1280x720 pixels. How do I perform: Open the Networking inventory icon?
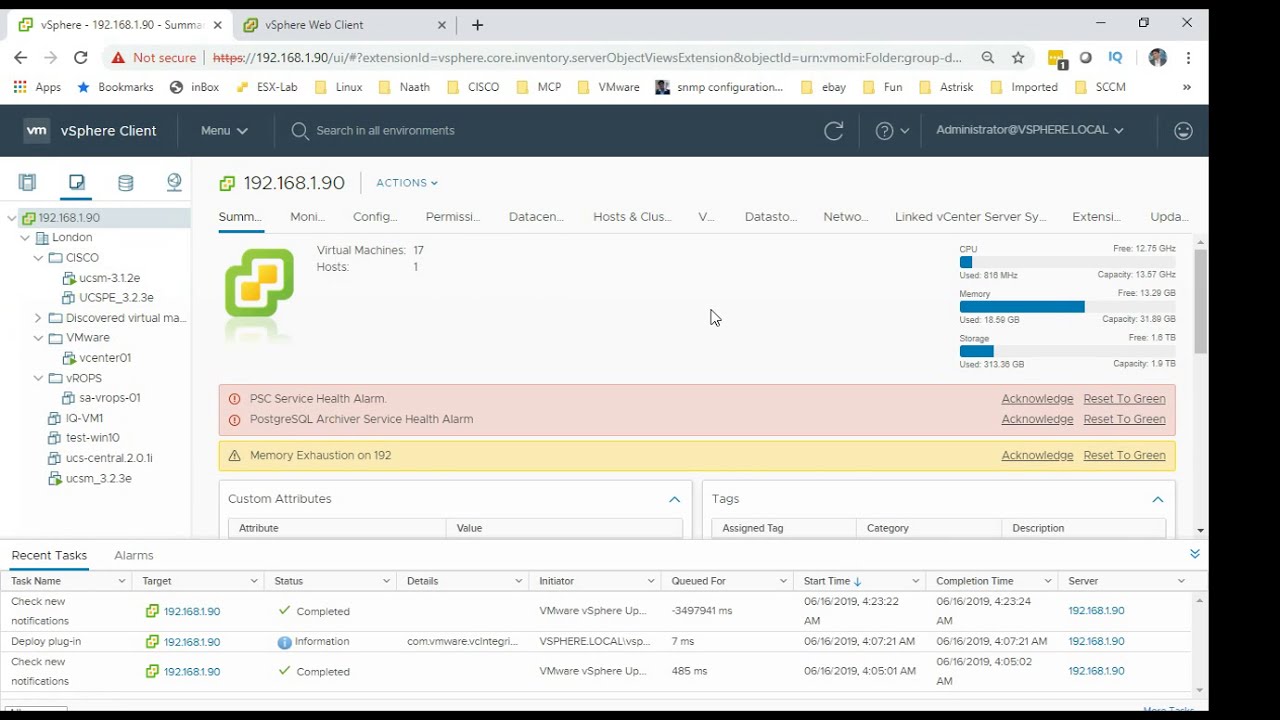point(174,182)
